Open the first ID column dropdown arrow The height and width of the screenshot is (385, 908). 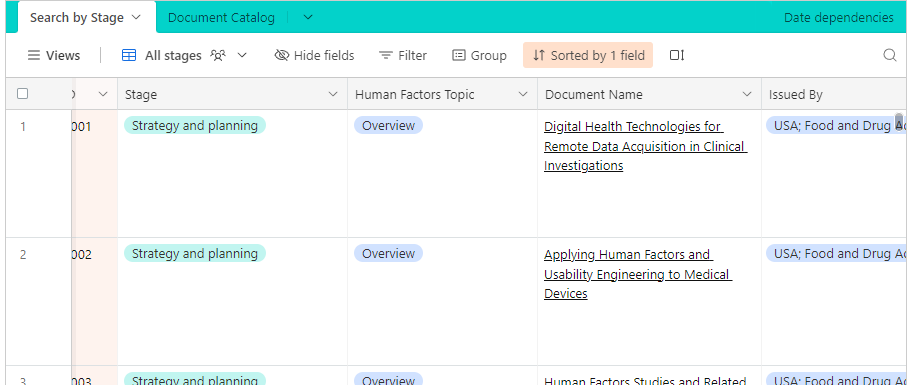103,94
